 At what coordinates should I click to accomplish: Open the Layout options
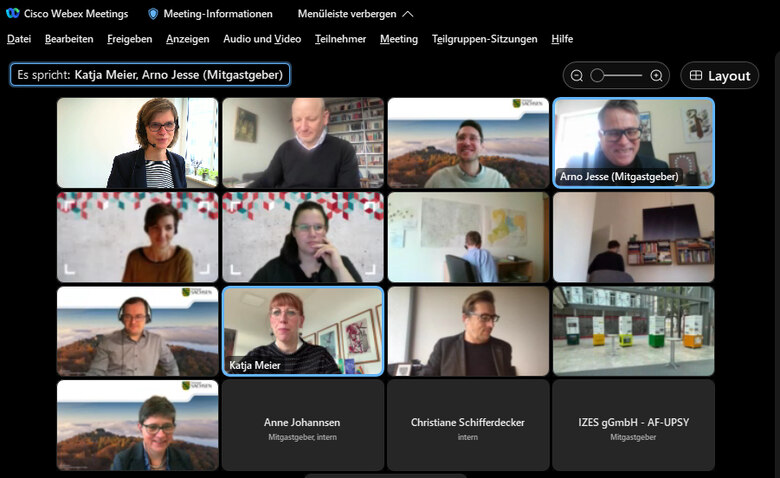pyautogui.click(x=719, y=76)
